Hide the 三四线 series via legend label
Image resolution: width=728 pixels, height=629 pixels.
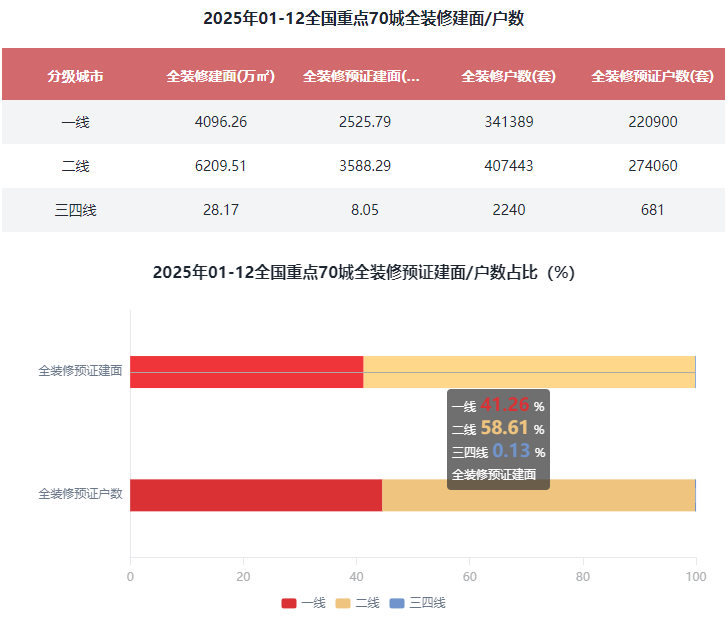coord(427,603)
